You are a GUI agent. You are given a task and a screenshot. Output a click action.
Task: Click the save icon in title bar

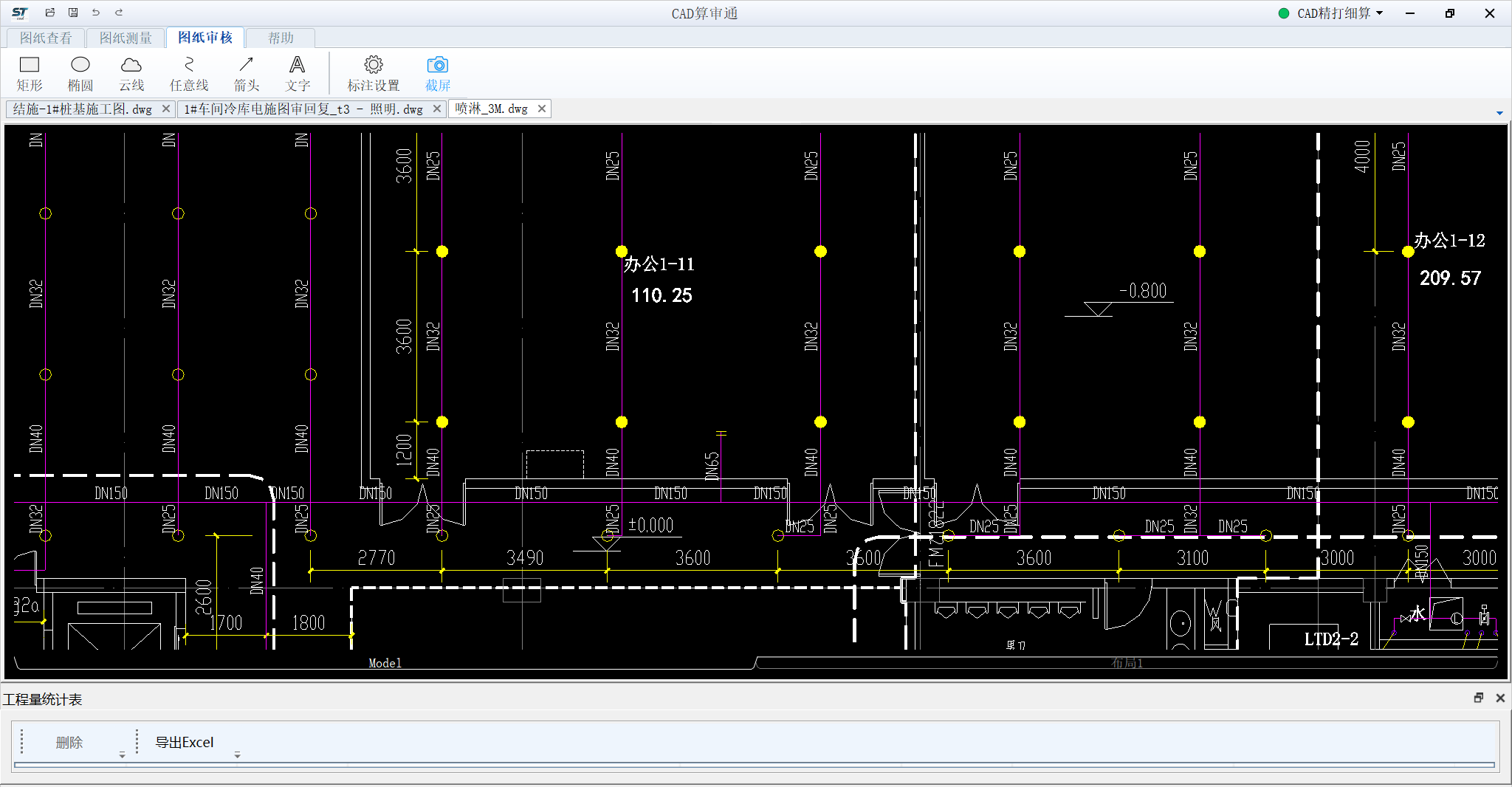click(x=73, y=13)
